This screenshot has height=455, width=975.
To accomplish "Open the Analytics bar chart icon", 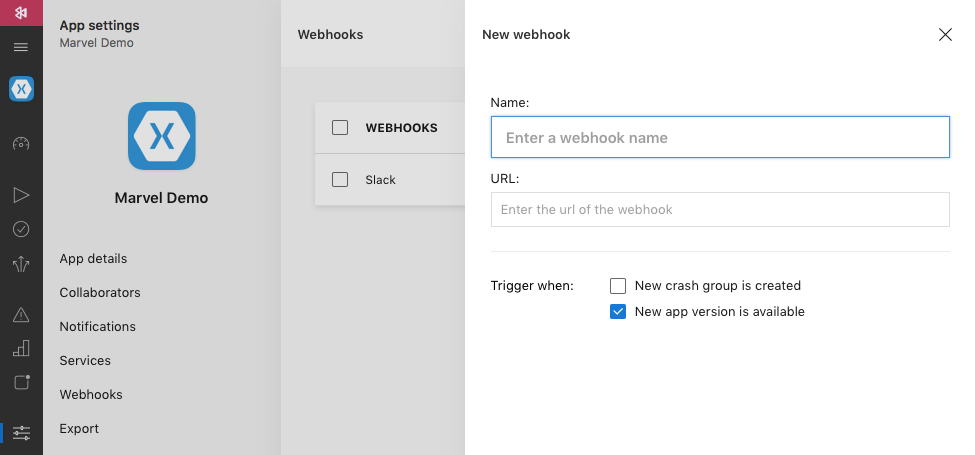I will 21,348.
